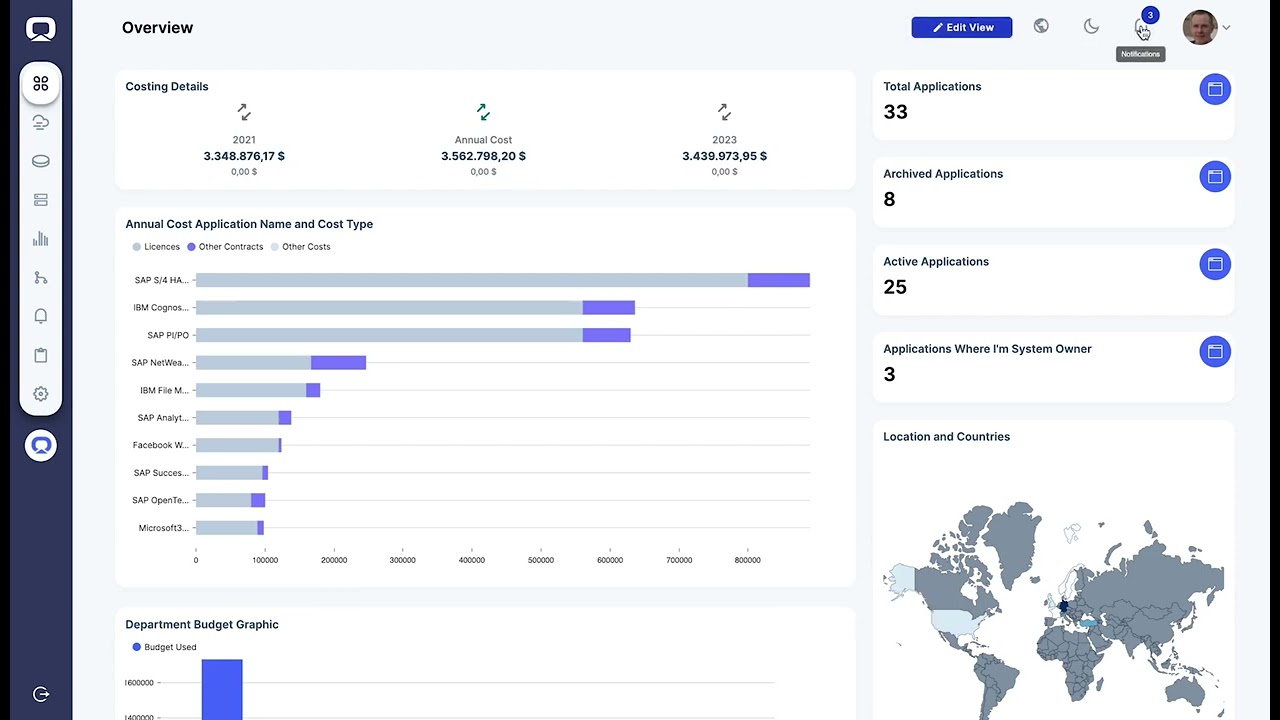
Task: Click the git branch icon in sidebar
Action: (x=41, y=278)
